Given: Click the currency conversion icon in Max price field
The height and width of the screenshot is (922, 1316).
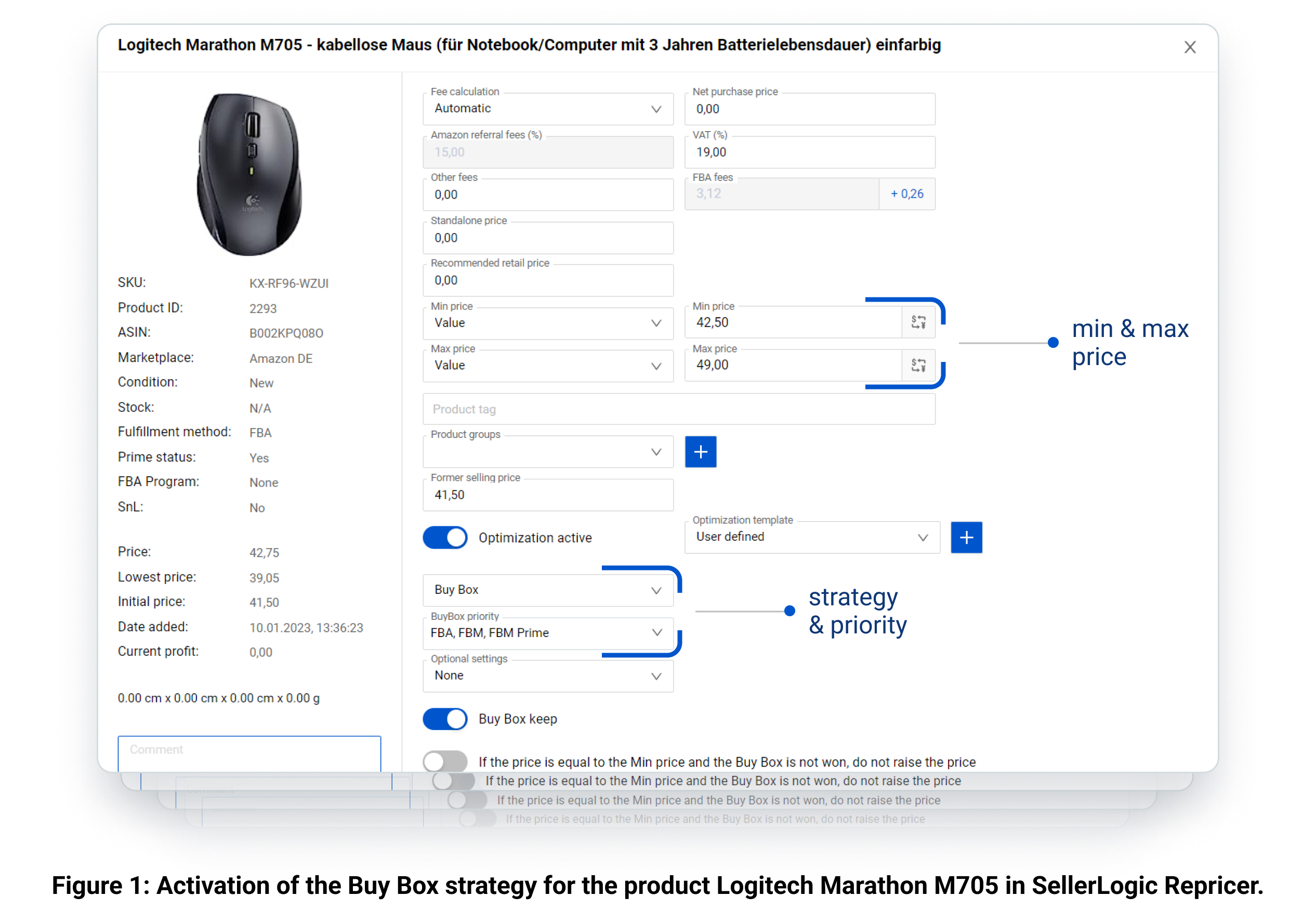Looking at the screenshot, I should [x=919, y=365].
